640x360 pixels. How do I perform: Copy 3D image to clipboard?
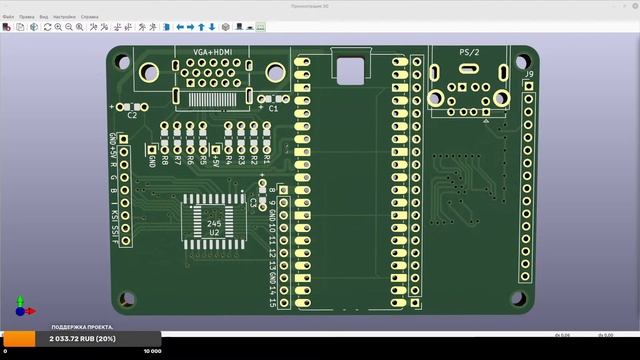(x=20, y=27)
